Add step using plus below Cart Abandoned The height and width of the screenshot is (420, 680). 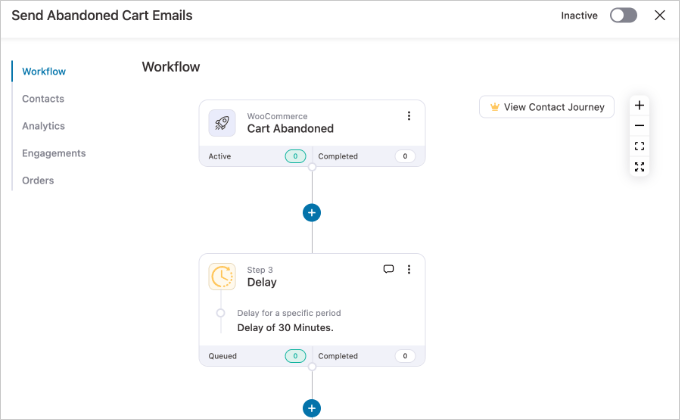click(x=312, y=212)
